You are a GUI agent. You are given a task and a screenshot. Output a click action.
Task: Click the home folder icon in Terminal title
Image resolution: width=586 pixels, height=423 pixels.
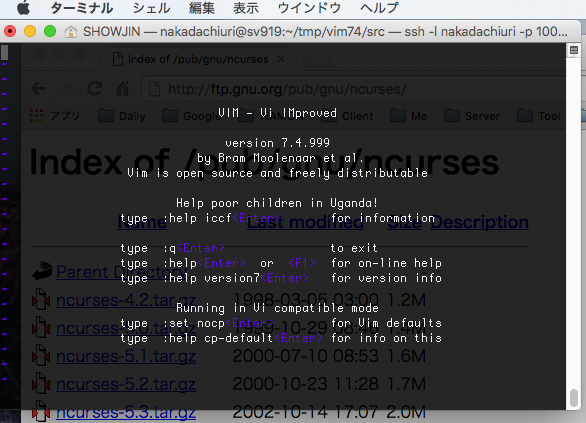pyautogui.click(x=71, y=32)
